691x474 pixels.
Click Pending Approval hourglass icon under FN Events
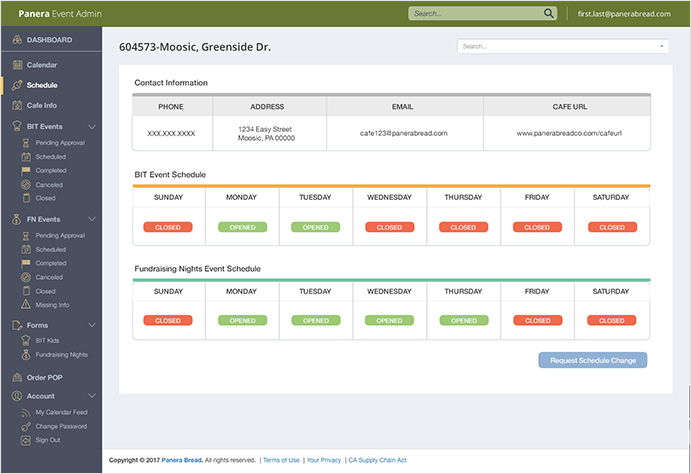(x=26, y=236)
